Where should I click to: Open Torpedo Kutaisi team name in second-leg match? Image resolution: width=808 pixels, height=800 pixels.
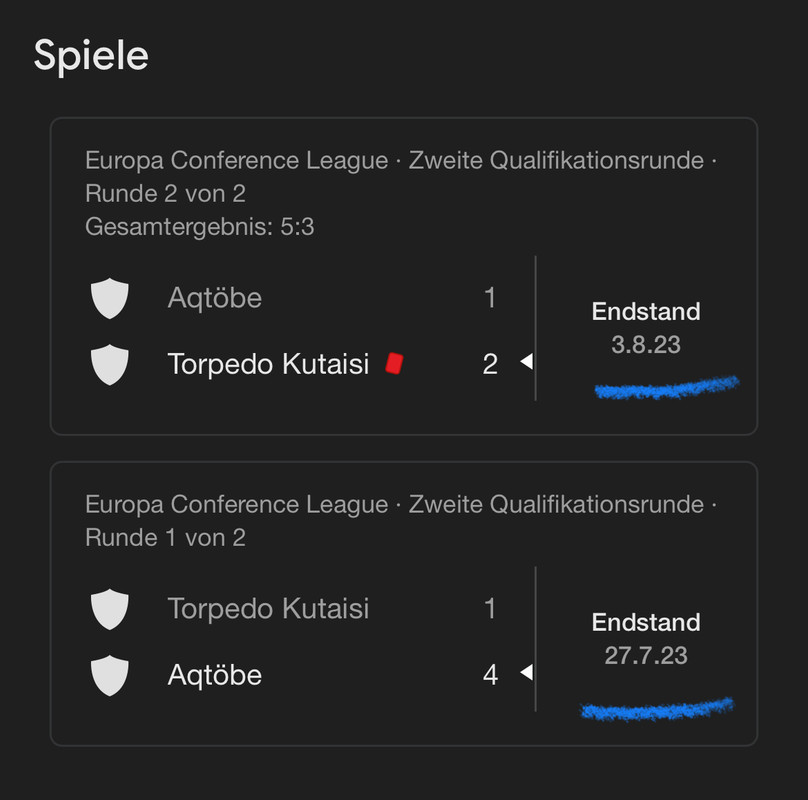point(268,364)
